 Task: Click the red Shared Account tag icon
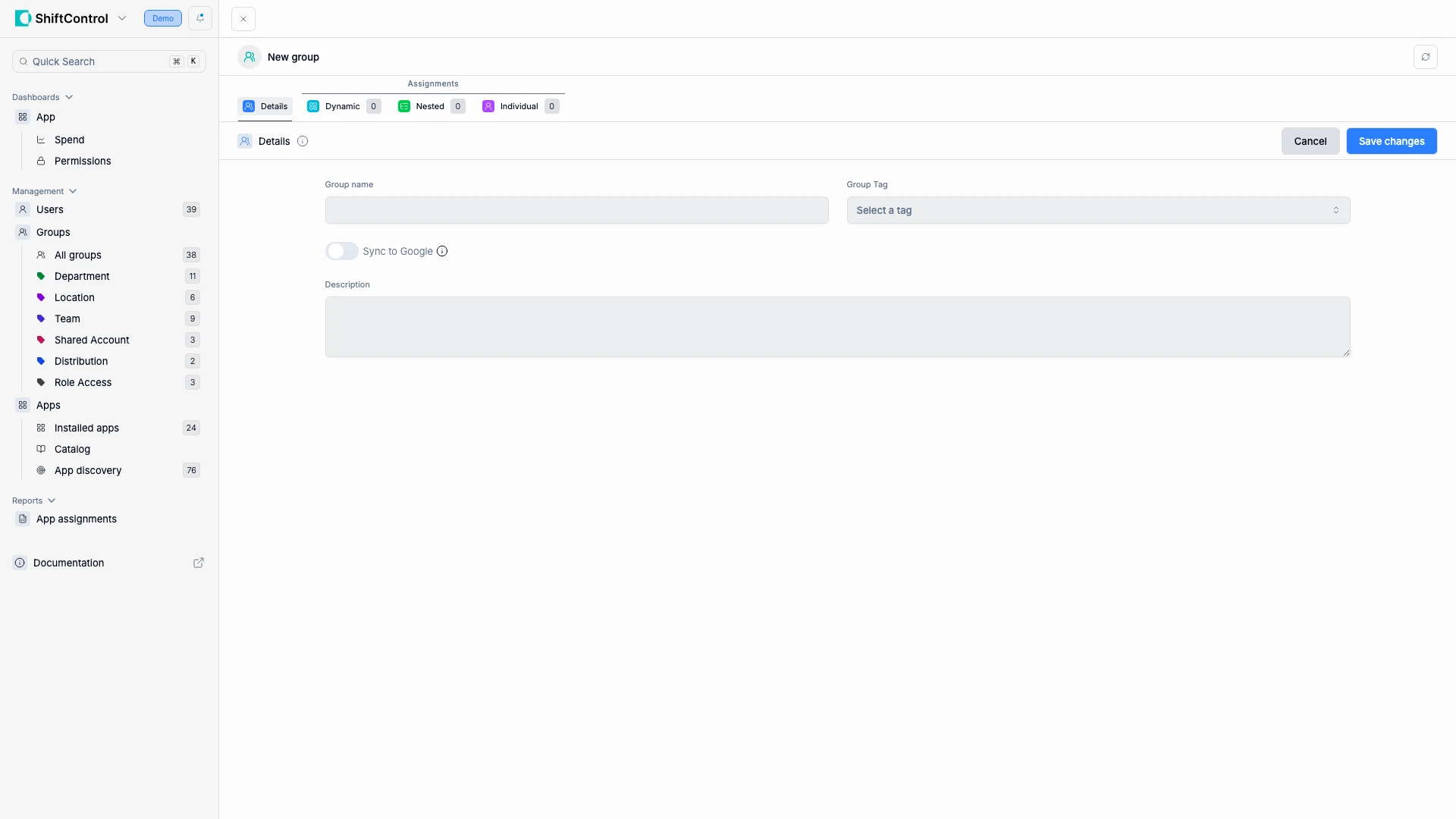tap(41, 340)
